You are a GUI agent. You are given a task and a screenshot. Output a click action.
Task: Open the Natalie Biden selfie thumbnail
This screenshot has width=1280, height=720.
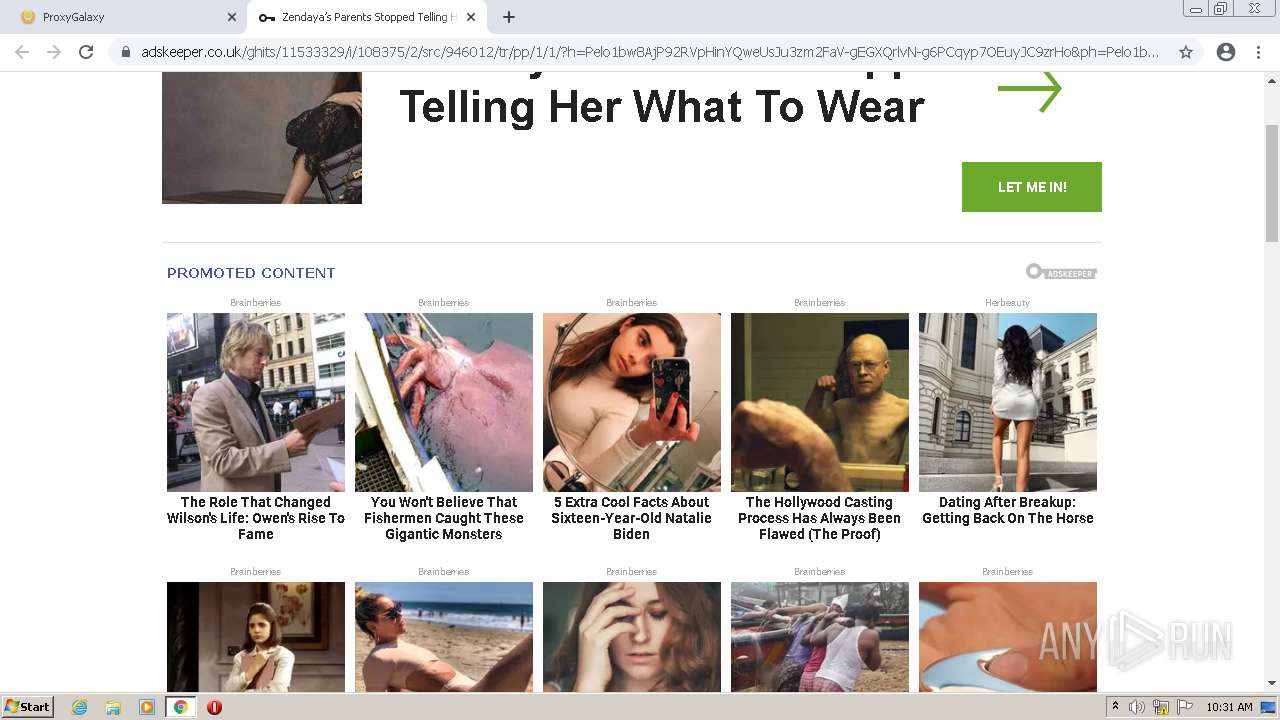coord(632,402)
